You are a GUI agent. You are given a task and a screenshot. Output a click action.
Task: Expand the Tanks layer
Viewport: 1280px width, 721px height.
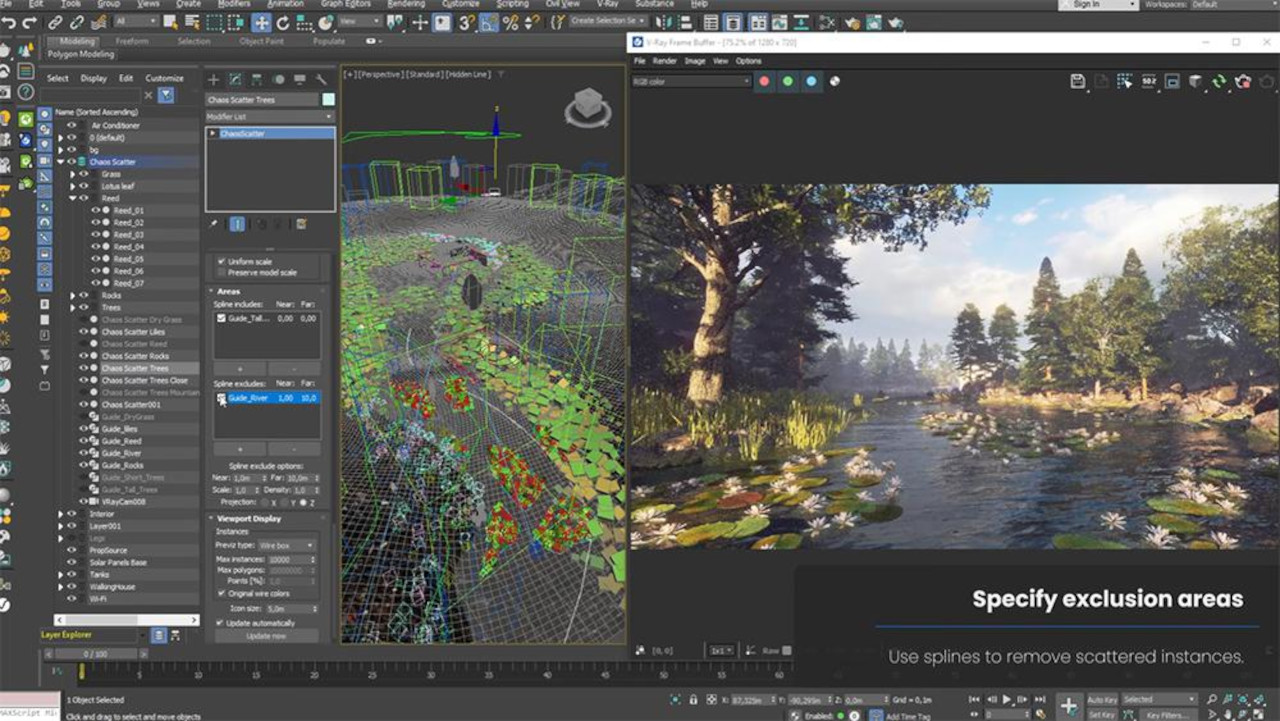point(60,574)
